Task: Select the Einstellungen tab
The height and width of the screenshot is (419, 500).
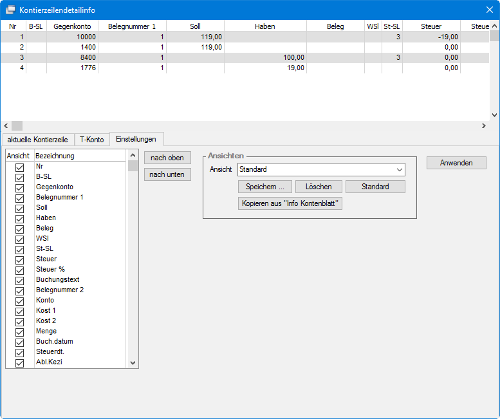Action: (136, 139)
